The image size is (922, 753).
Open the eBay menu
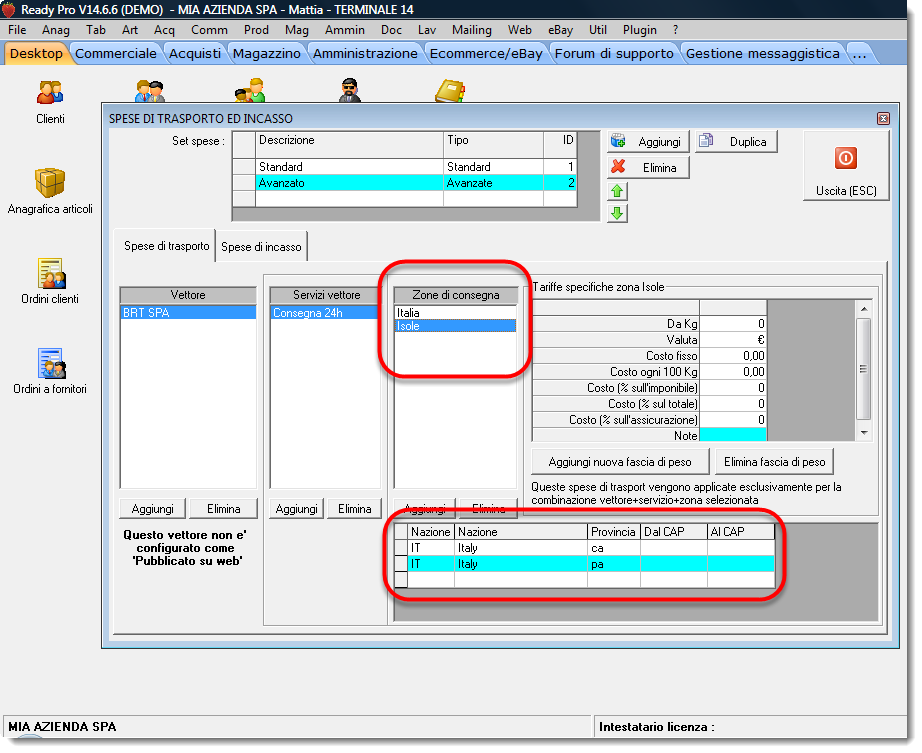tap(560, 30)
